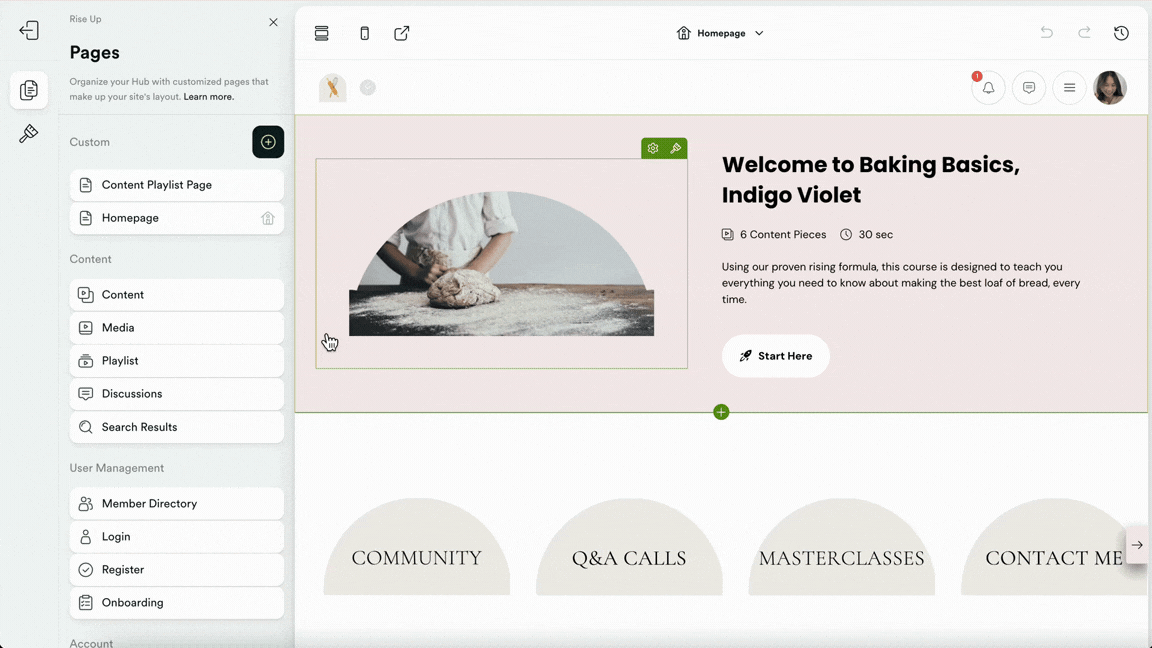This screenshot has width=1152, height=648.
Task: Open the welcome block settings gear
Action: click(652, 147)
